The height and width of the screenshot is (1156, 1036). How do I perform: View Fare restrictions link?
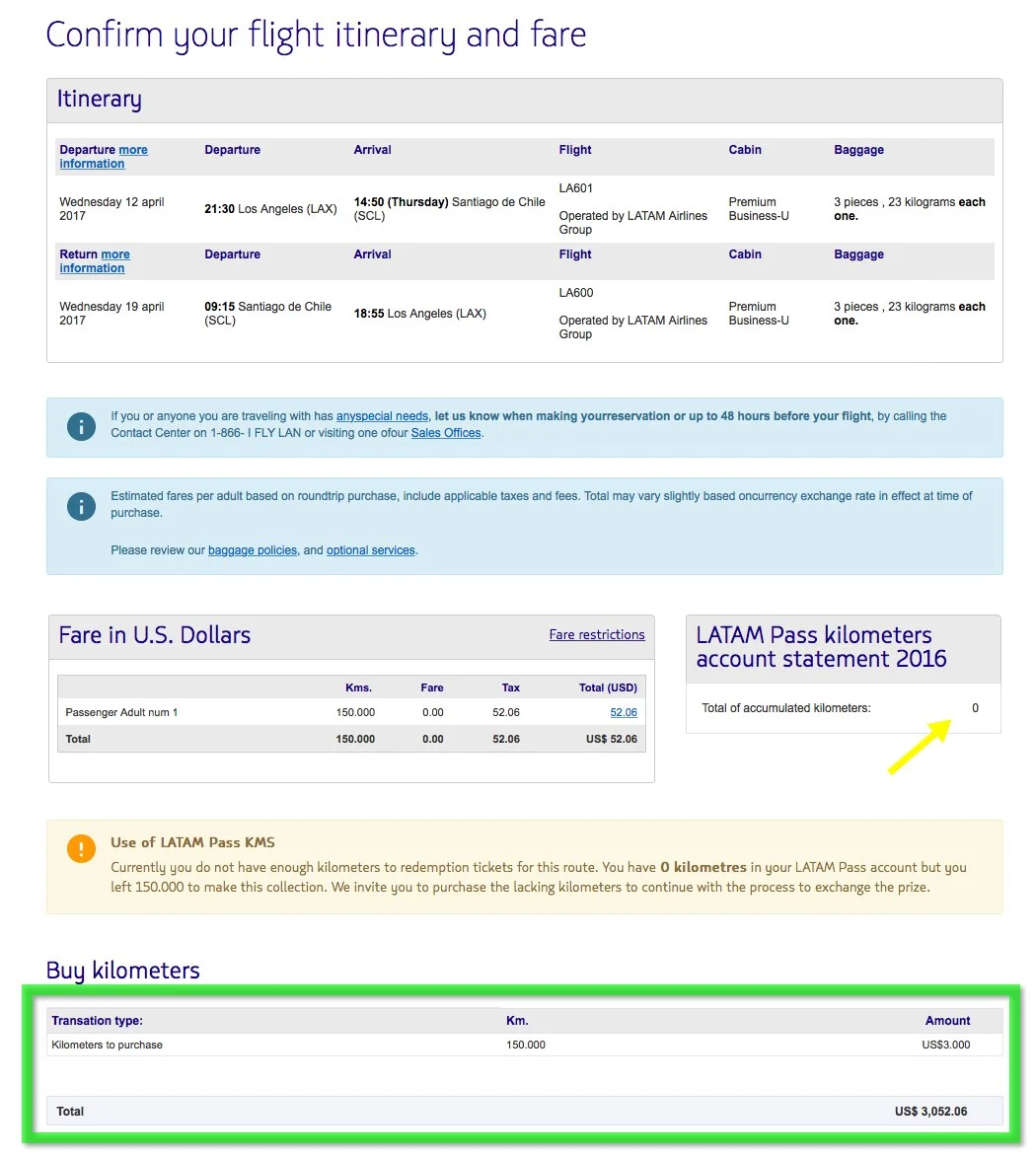pyautogui.click(x=597, y=635)
